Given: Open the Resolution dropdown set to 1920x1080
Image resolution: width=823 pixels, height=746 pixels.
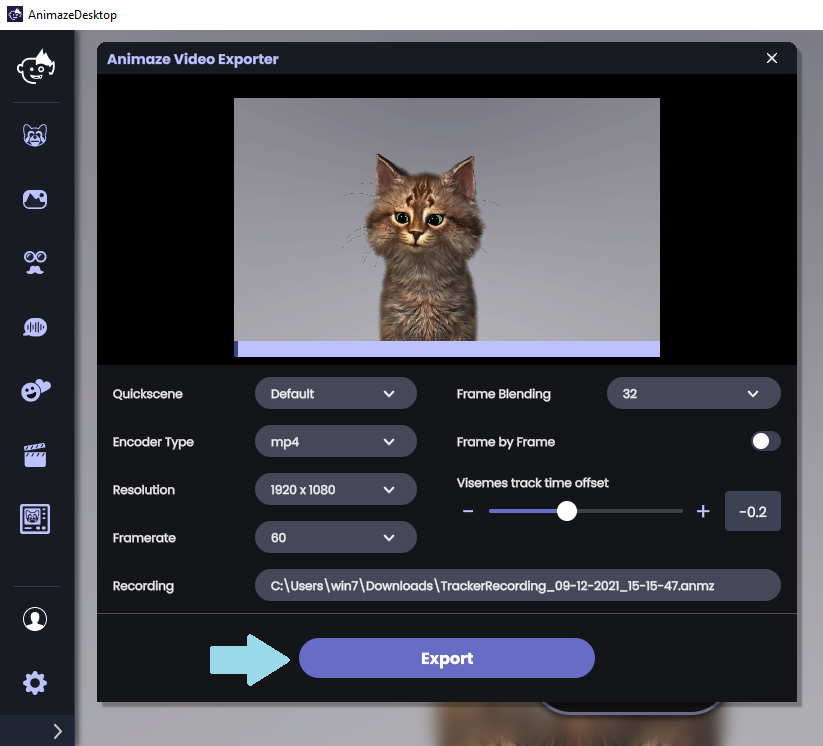Looking at the screenshot, I should (335, 489).
